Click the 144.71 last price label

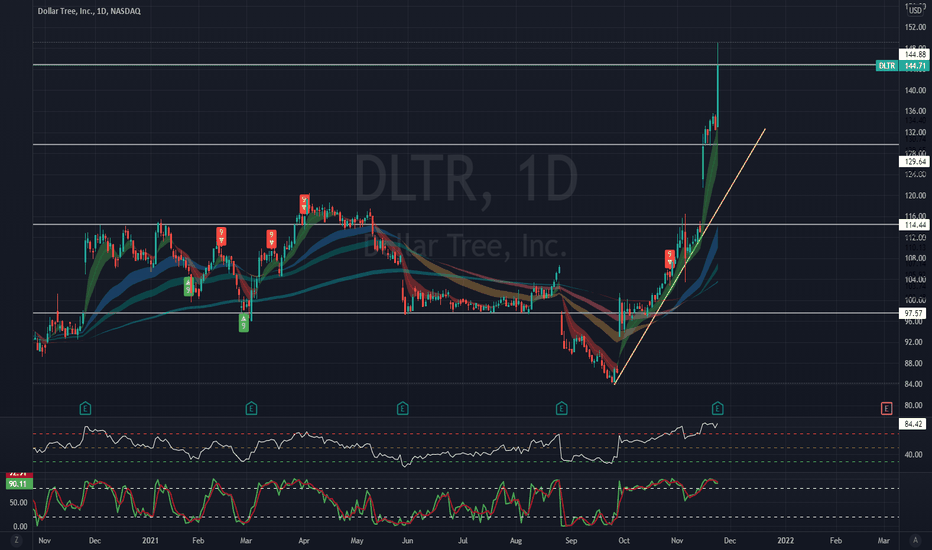pos(914,65)
